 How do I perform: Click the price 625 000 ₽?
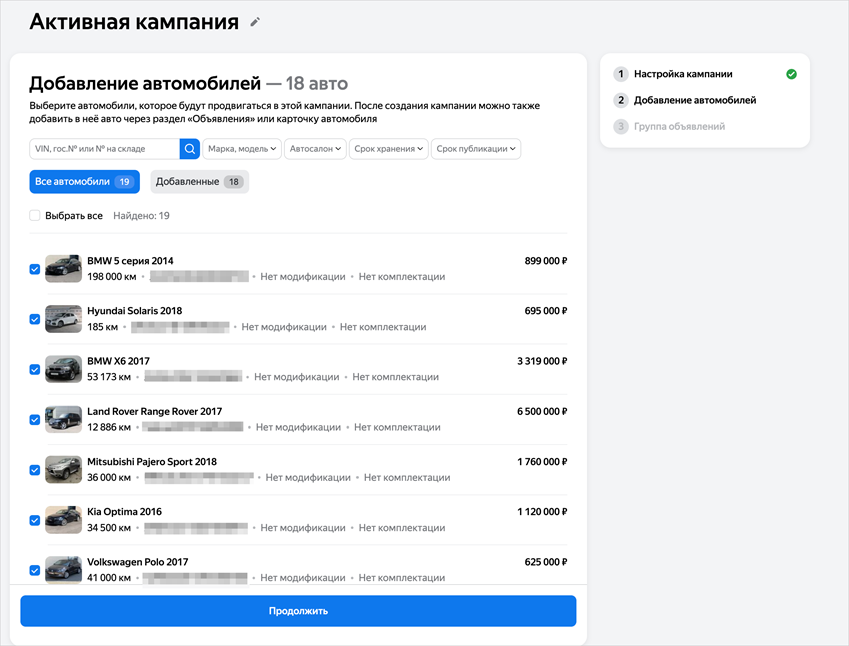(546, 562)
